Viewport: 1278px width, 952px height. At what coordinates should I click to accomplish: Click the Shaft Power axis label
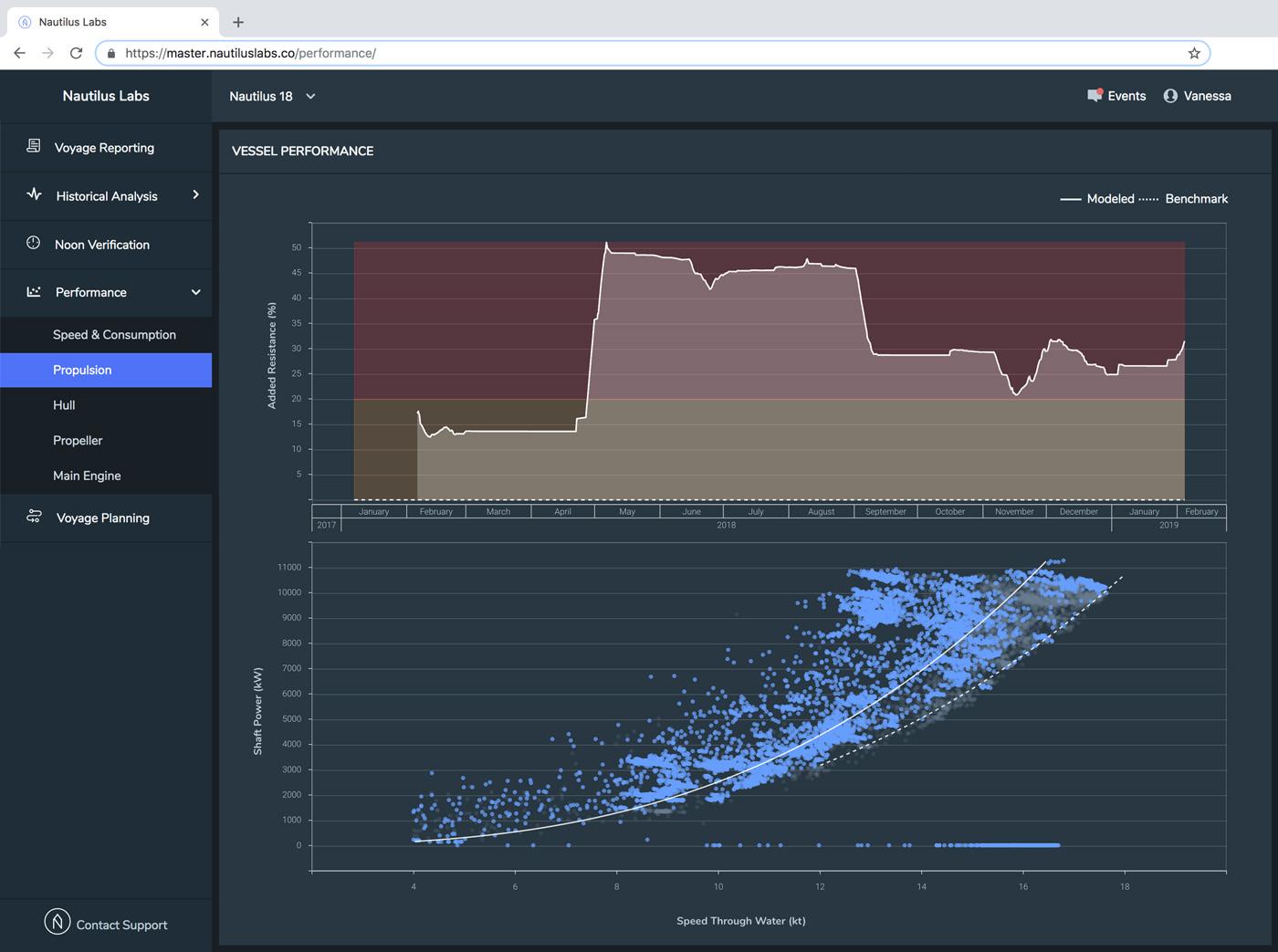(x=257, y=711)
